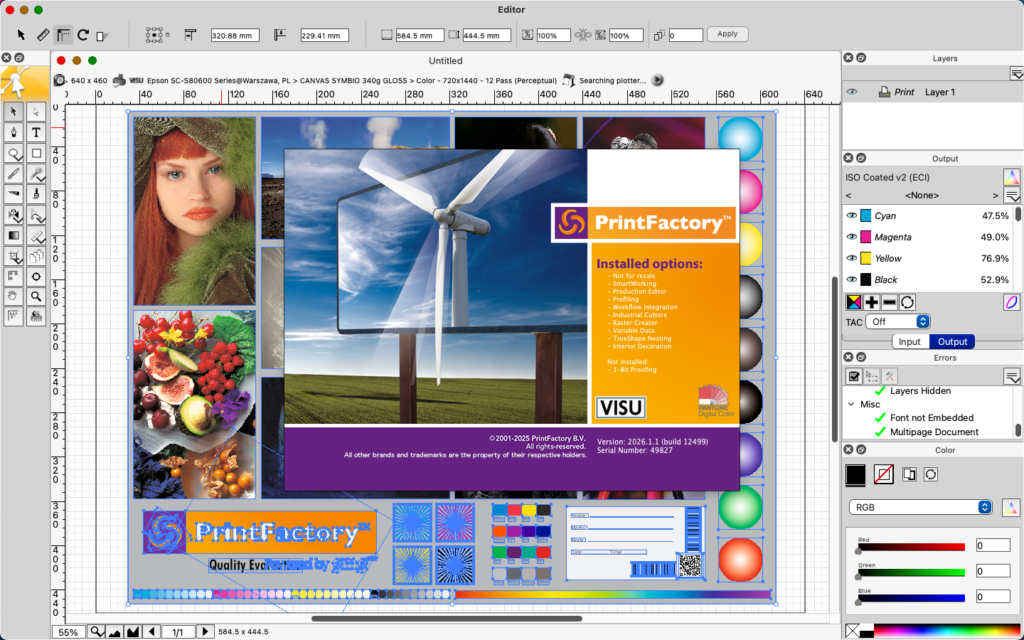Choose the crosshair registration target tool
The width and height of the screenshot is (1024, 640).
[x=36, y=276]
